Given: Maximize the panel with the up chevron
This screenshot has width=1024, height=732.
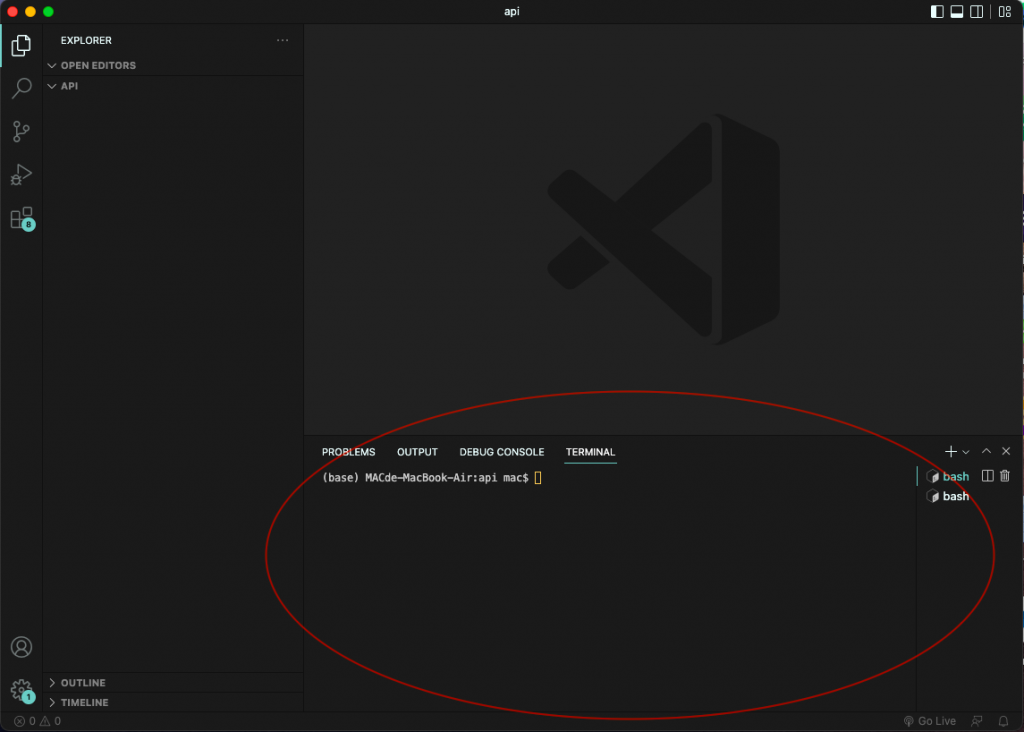Looking at the screenshot, I should tap(986, 451).
